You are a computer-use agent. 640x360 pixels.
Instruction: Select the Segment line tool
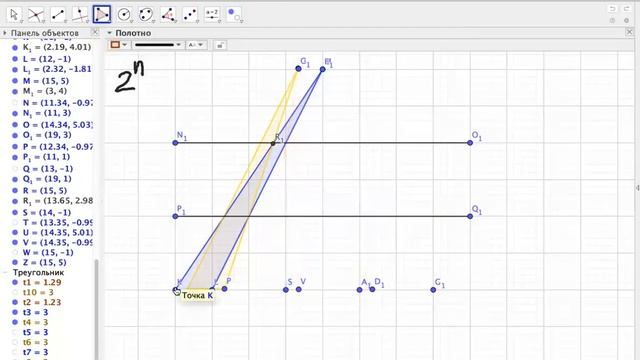pyautogui.click(x=58, y=15)
